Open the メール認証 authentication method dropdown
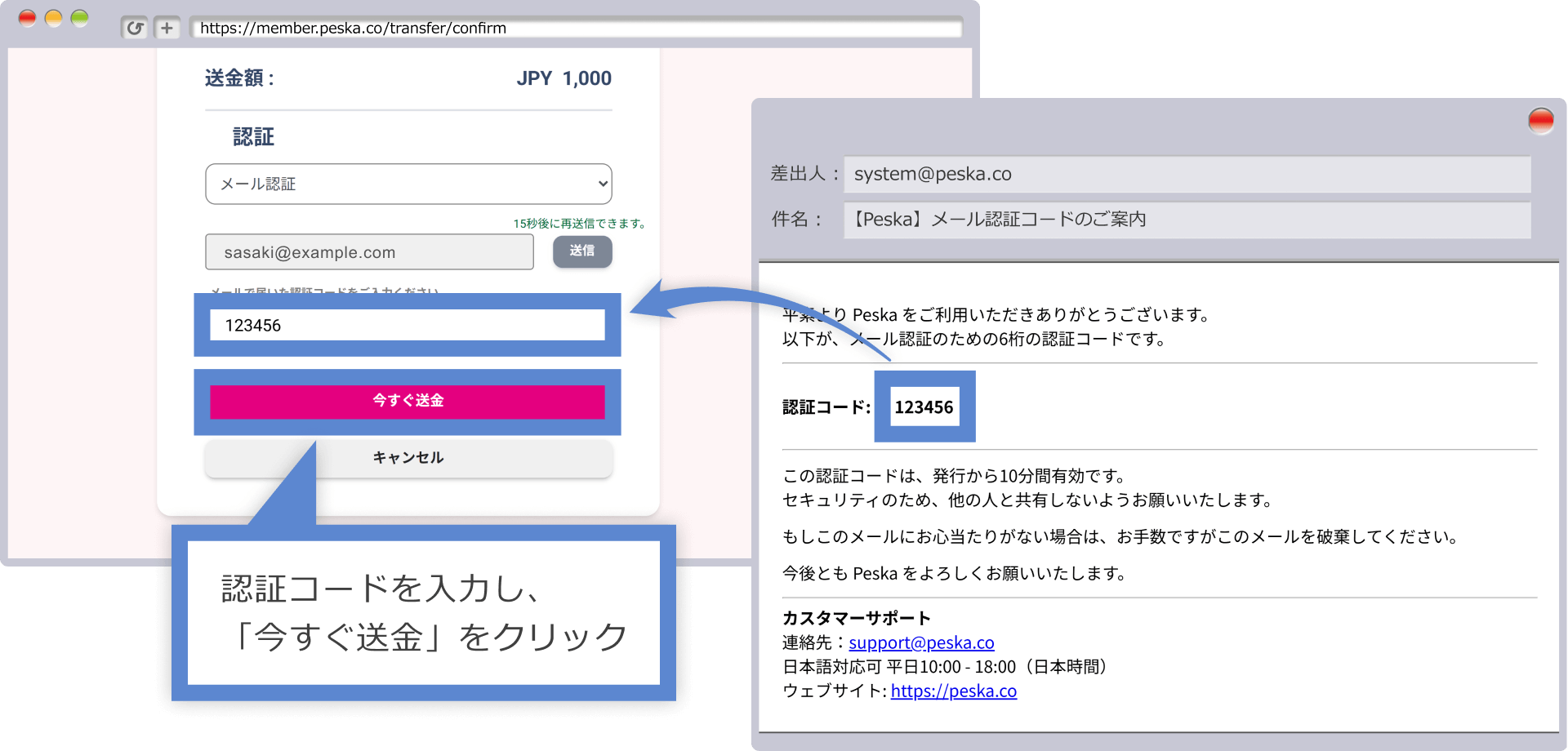 pyautogui.click(x=408, y=184)
